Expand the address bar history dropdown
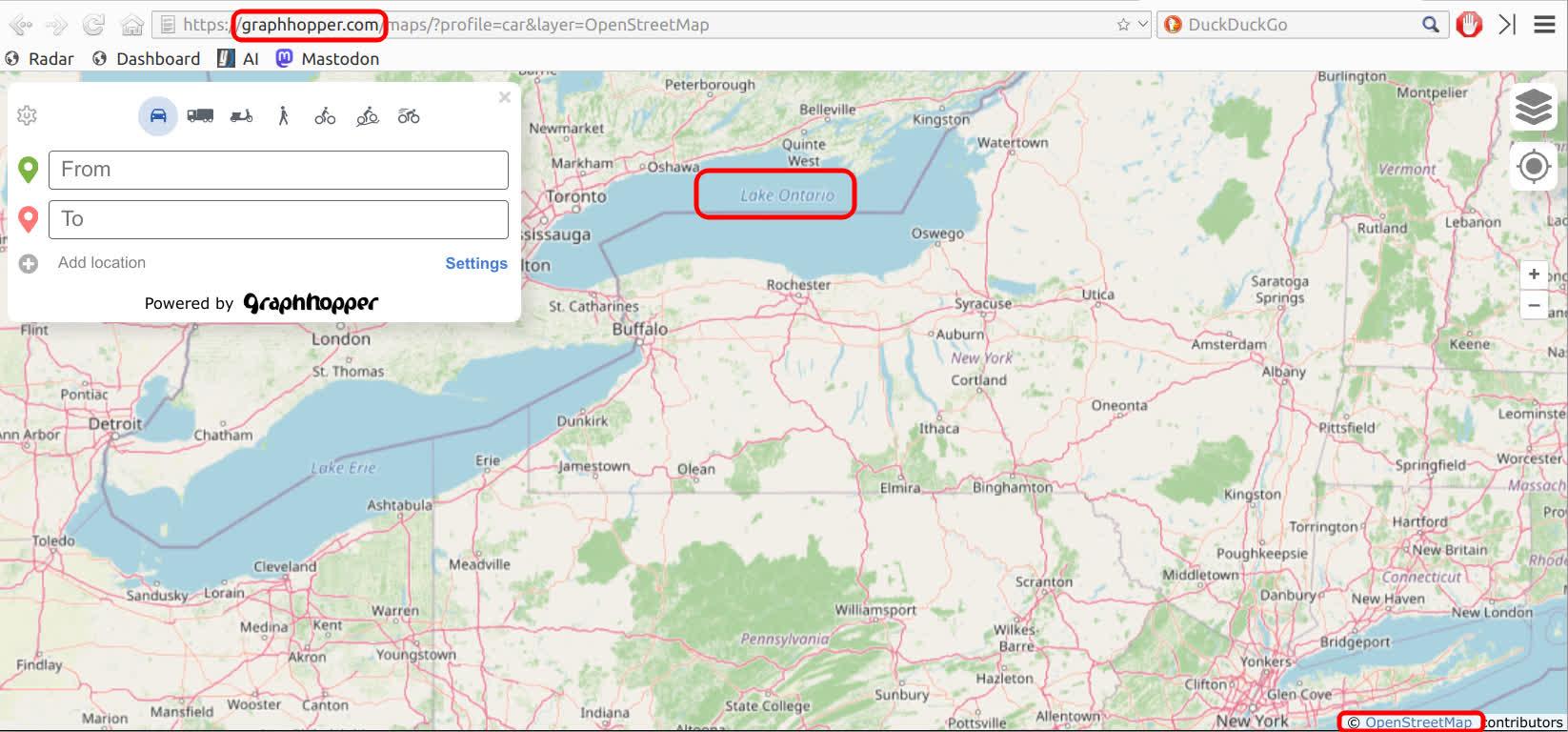Viewport: 1568px width, 732px height. tap(1143, 25)
